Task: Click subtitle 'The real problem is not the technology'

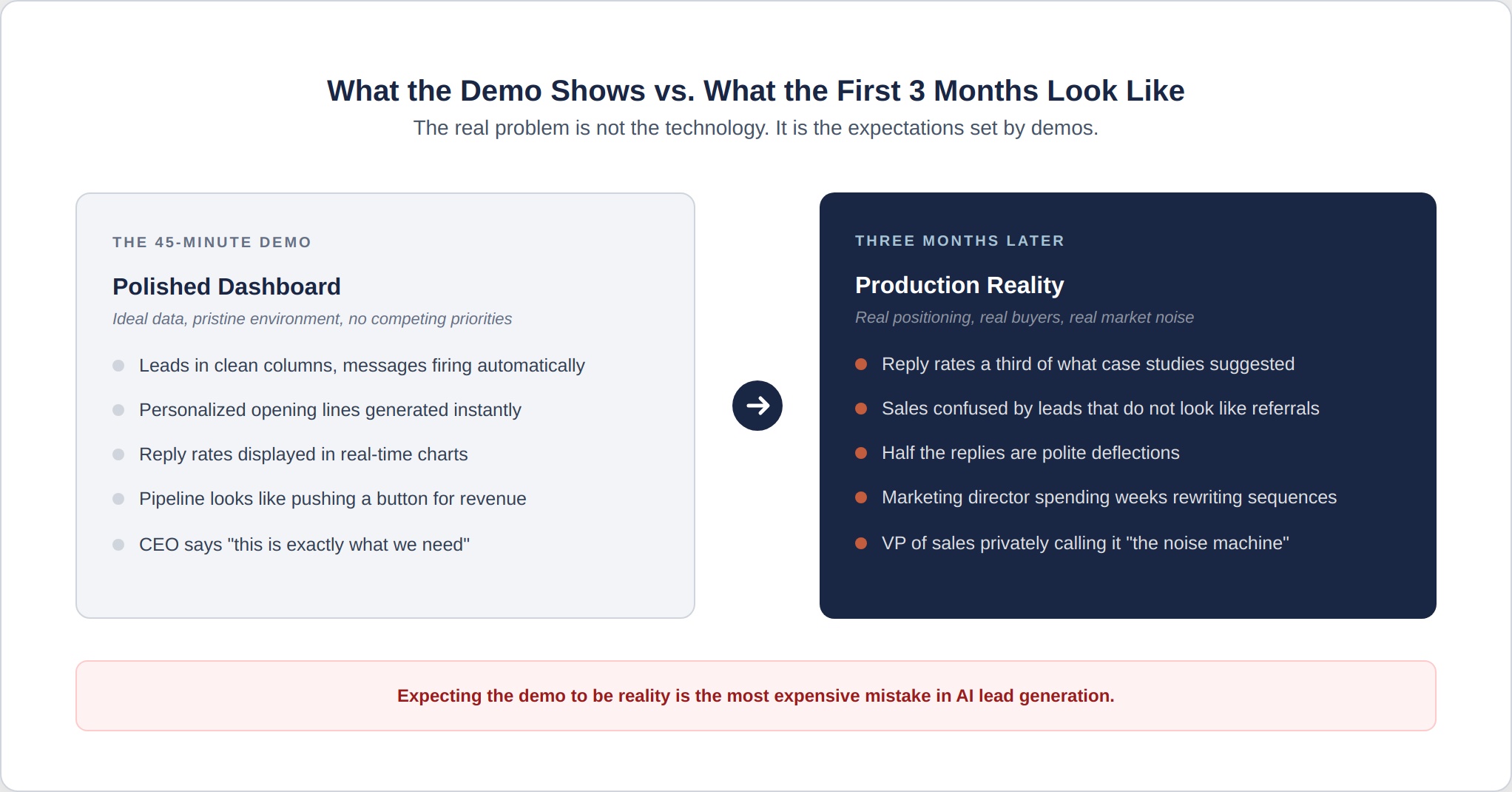Action: 591,128
